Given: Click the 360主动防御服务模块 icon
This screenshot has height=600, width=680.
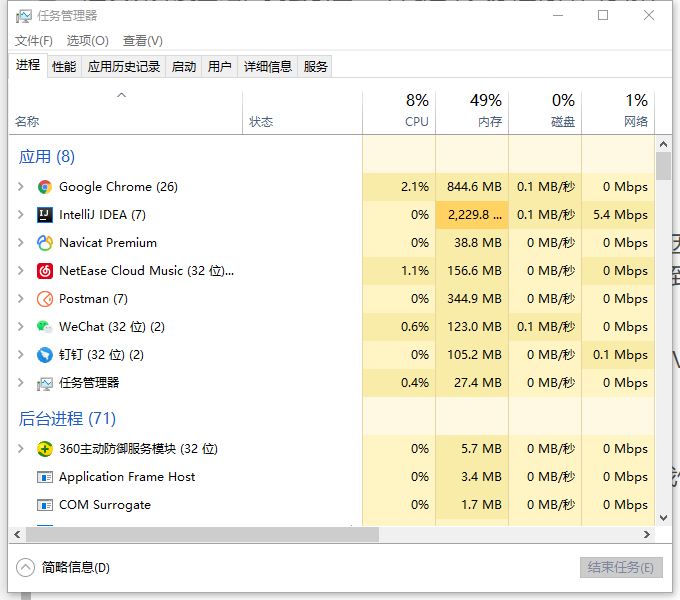Looking at the screenshot, I should [x=45, y=449].
